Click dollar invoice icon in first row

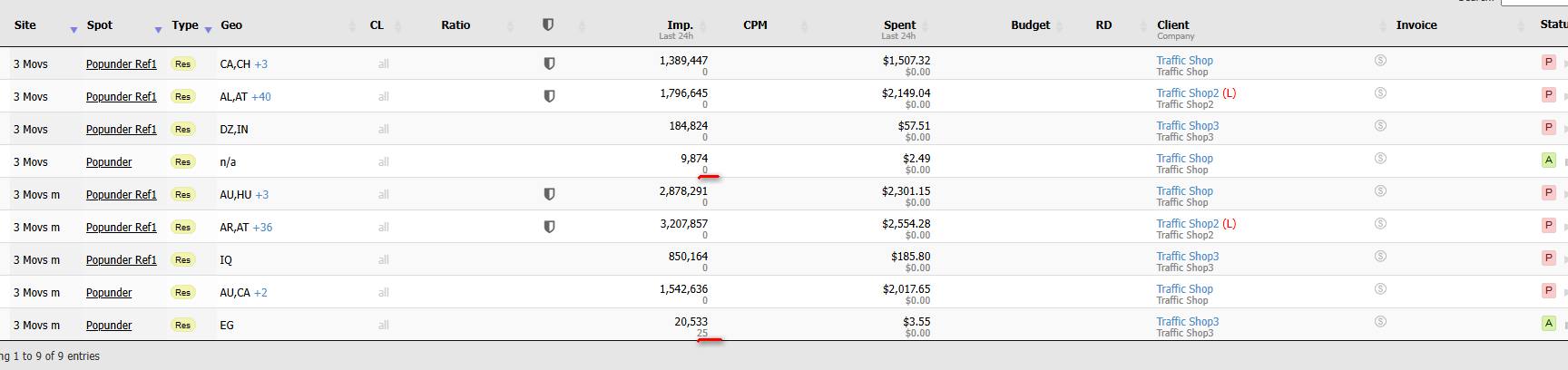(x=1380, y=60)
